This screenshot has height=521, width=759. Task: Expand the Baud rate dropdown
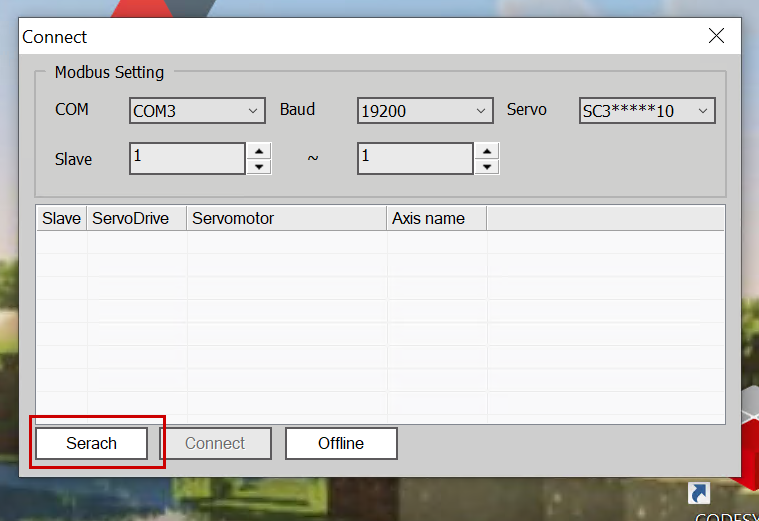point(425,110)
